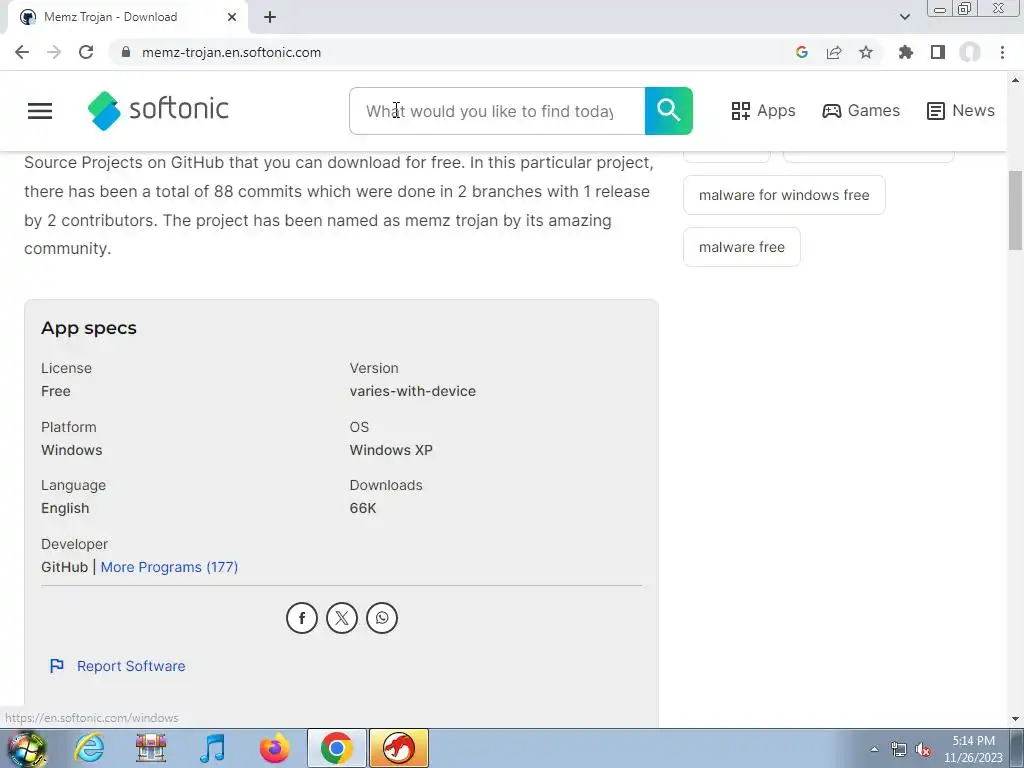Click the page vertical scrollbar thumb
Viewport: 1024px width, 768px height.
[x=1015, y=210]
